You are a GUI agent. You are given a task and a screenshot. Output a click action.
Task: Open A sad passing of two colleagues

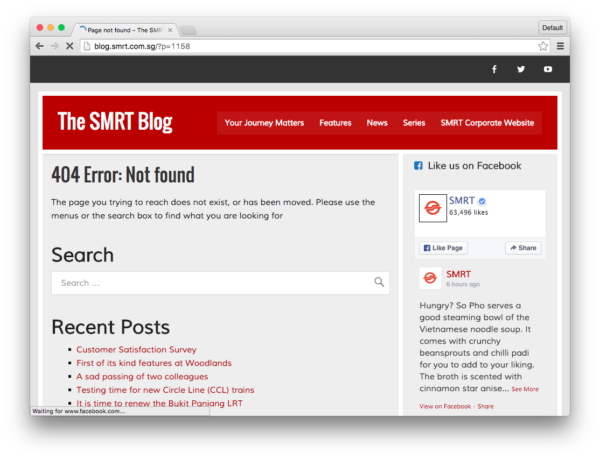[142, 376]
